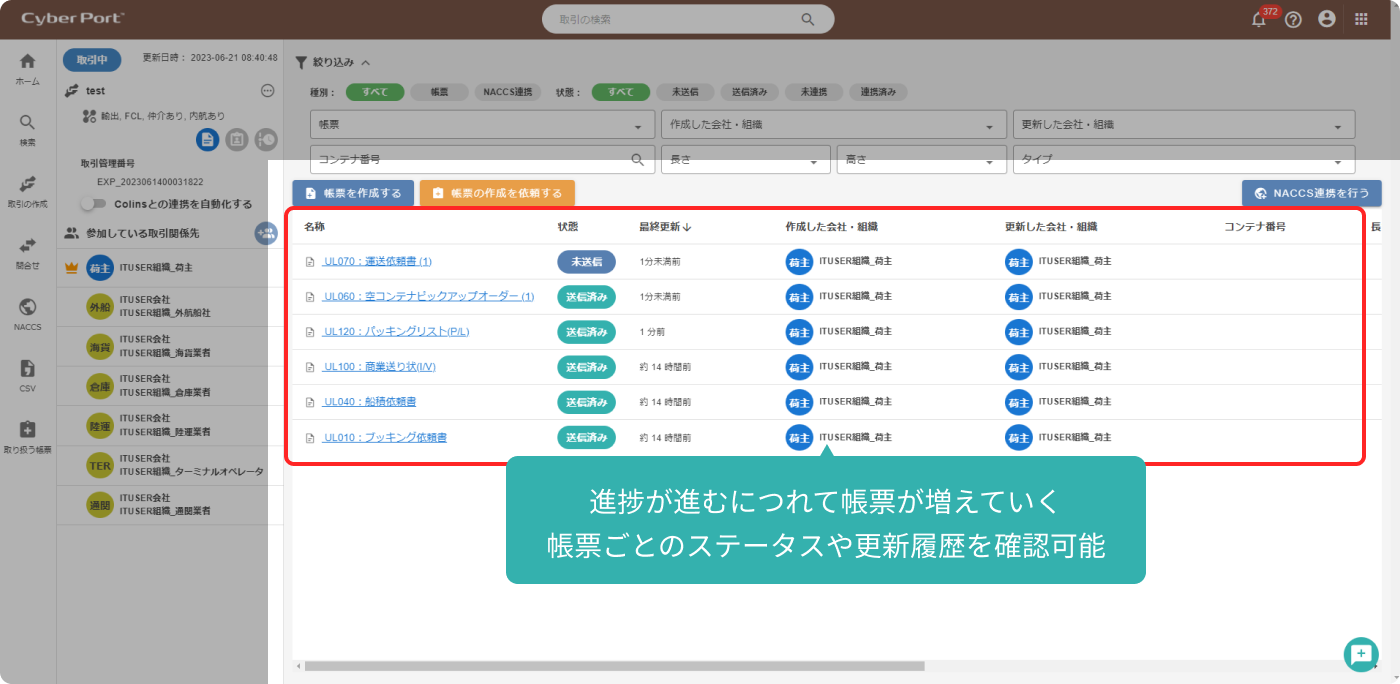The height and width of the screenshot is (684, 1400).
Task: Toggle Colinsとの連携を自動化する switch
Action: 93,204
